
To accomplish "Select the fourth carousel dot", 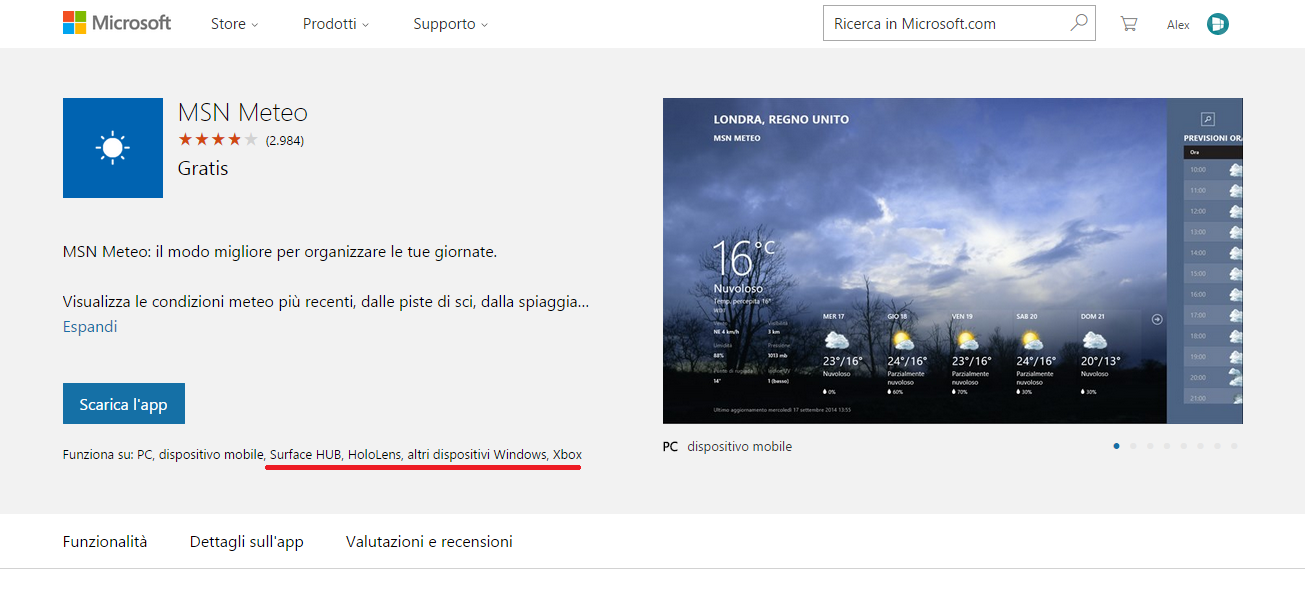I will click(x=1167, y=446).
